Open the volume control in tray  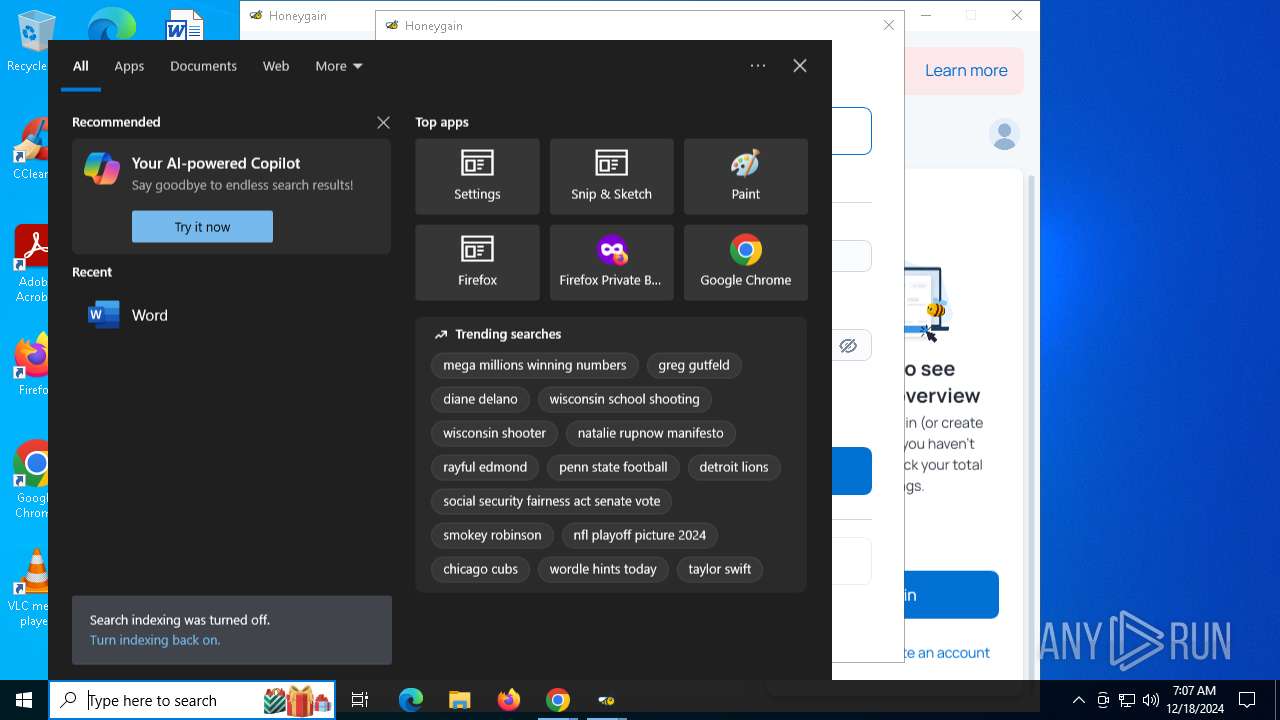1151,700
